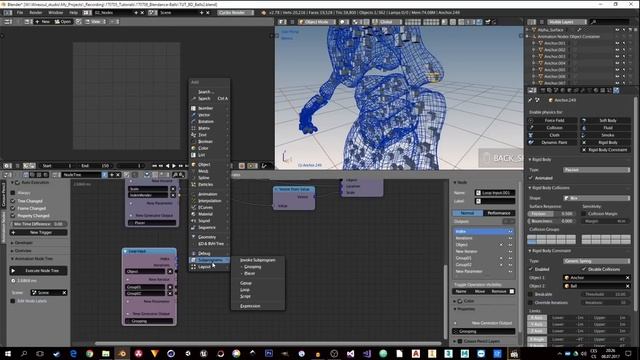The height and width of the screenshot is (360, 640).
Task: Click the Material submenu icon in Add menu
Action: (x=193, y=214)
